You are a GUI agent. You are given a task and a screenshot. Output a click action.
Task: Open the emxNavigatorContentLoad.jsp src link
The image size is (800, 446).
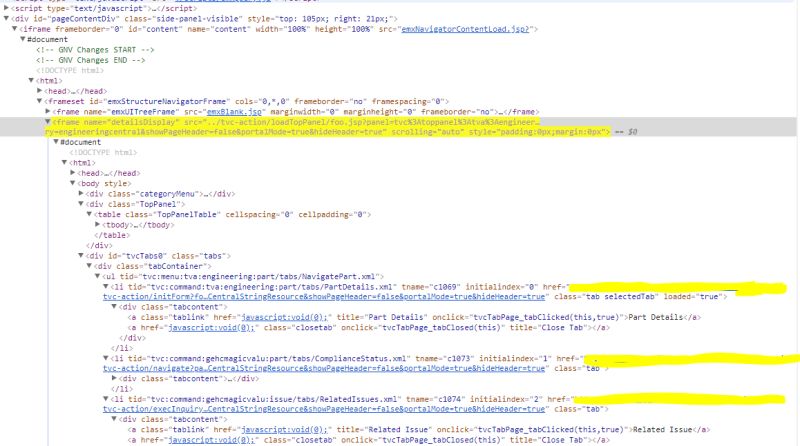(x=465, y=29)
